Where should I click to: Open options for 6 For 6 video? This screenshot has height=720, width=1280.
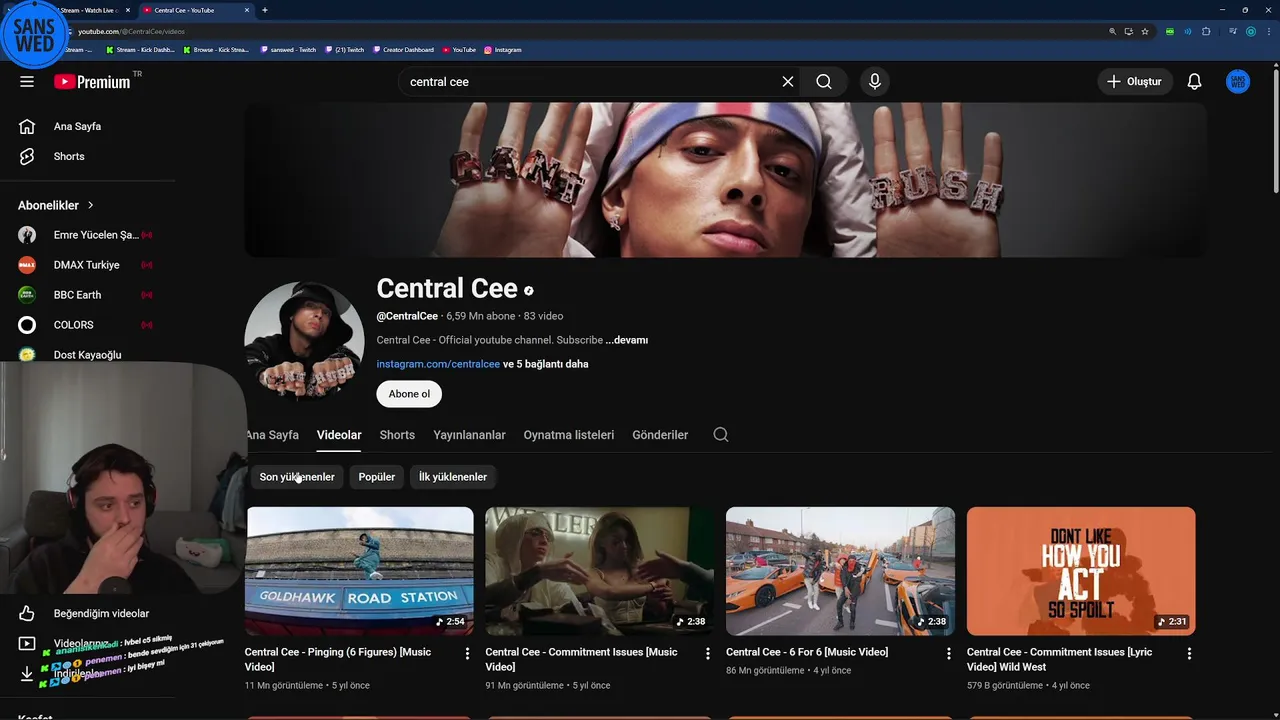pos(948,653)
